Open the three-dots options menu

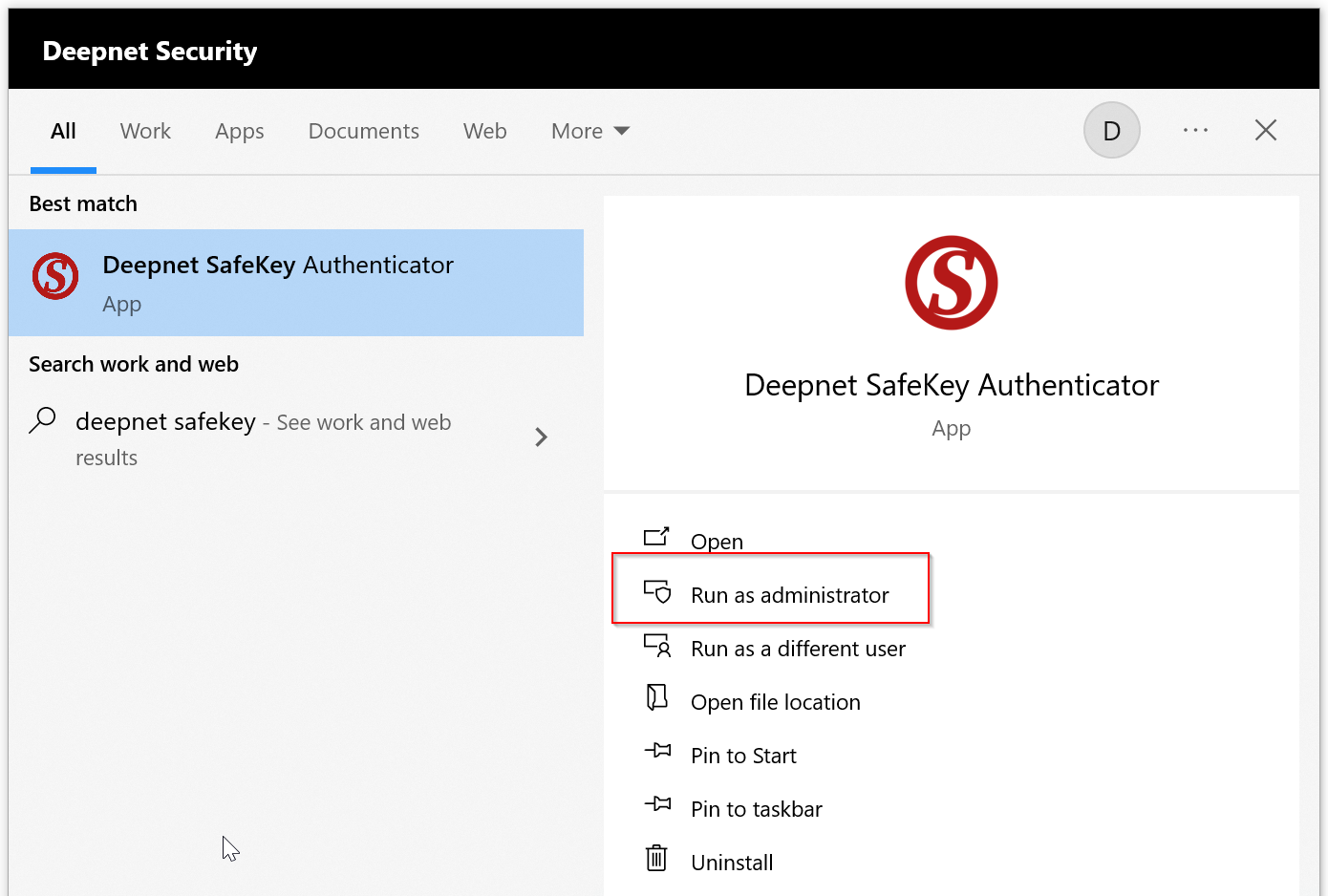(1195, 131)
